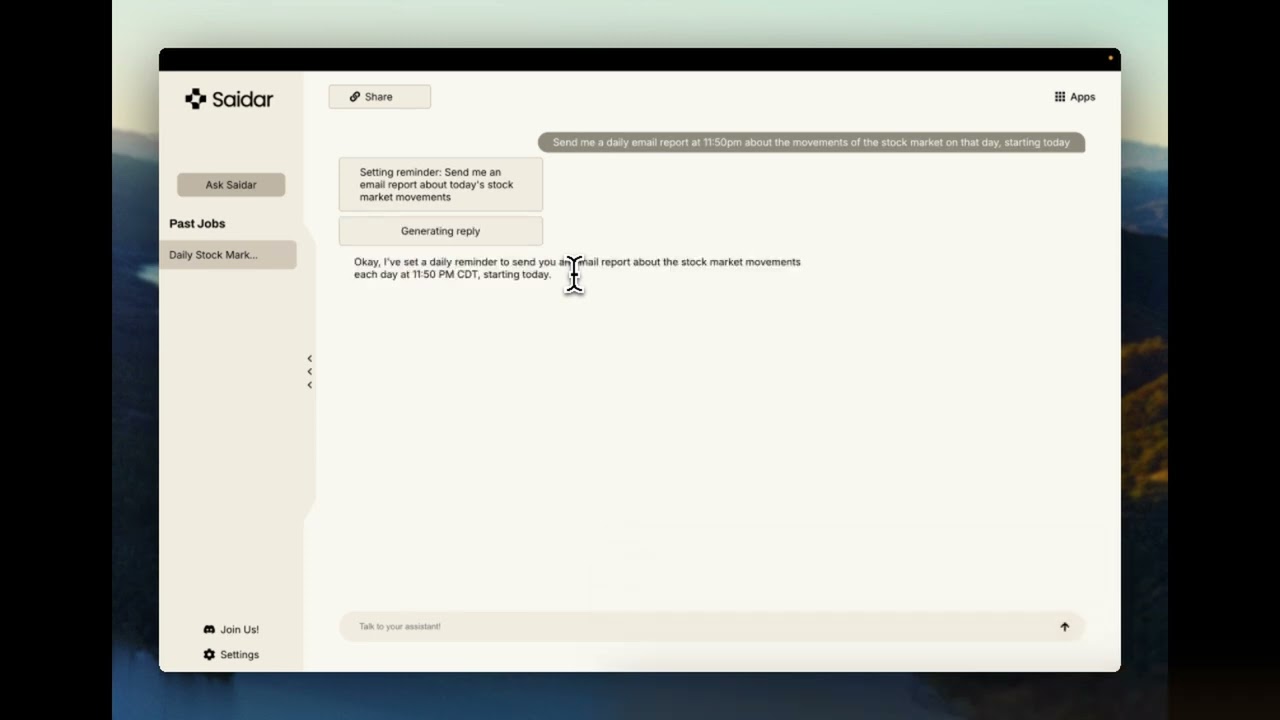Image resolution: width=1280 pixels, height=720 pixels.
Task: Click the Generating reply step card
Action: point(441,231)
